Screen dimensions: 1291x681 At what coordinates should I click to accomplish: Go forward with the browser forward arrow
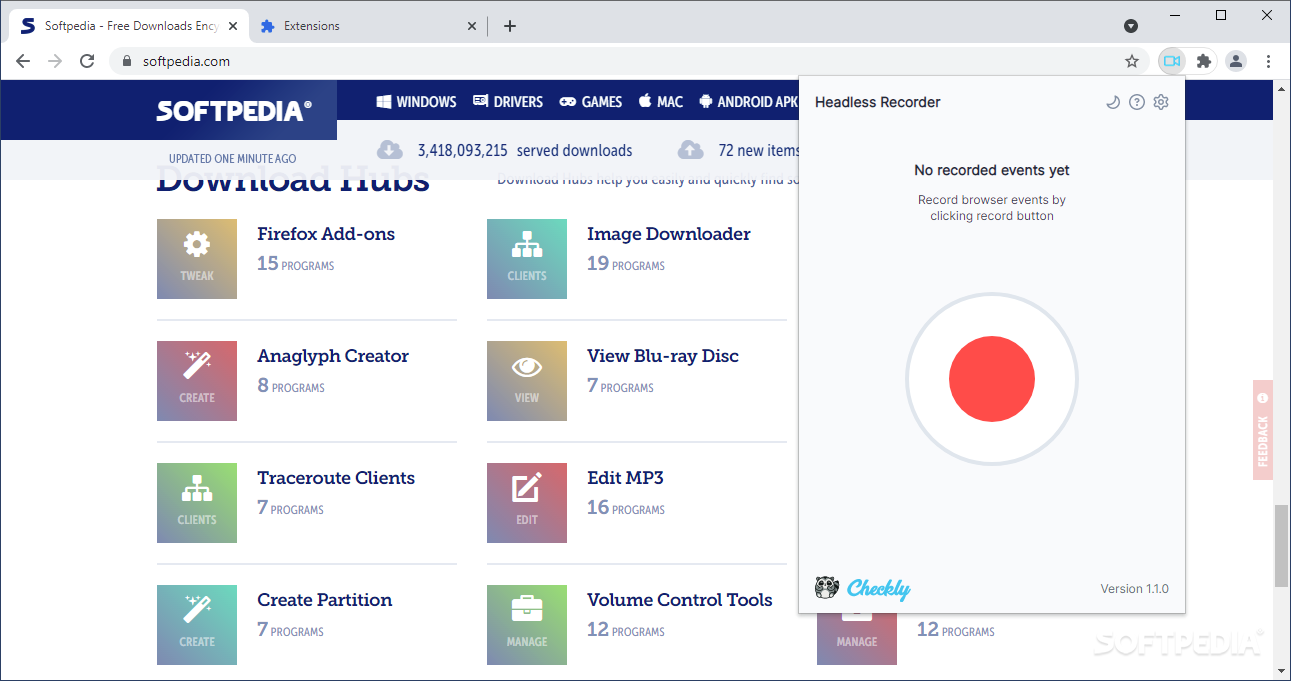point(55,61)
